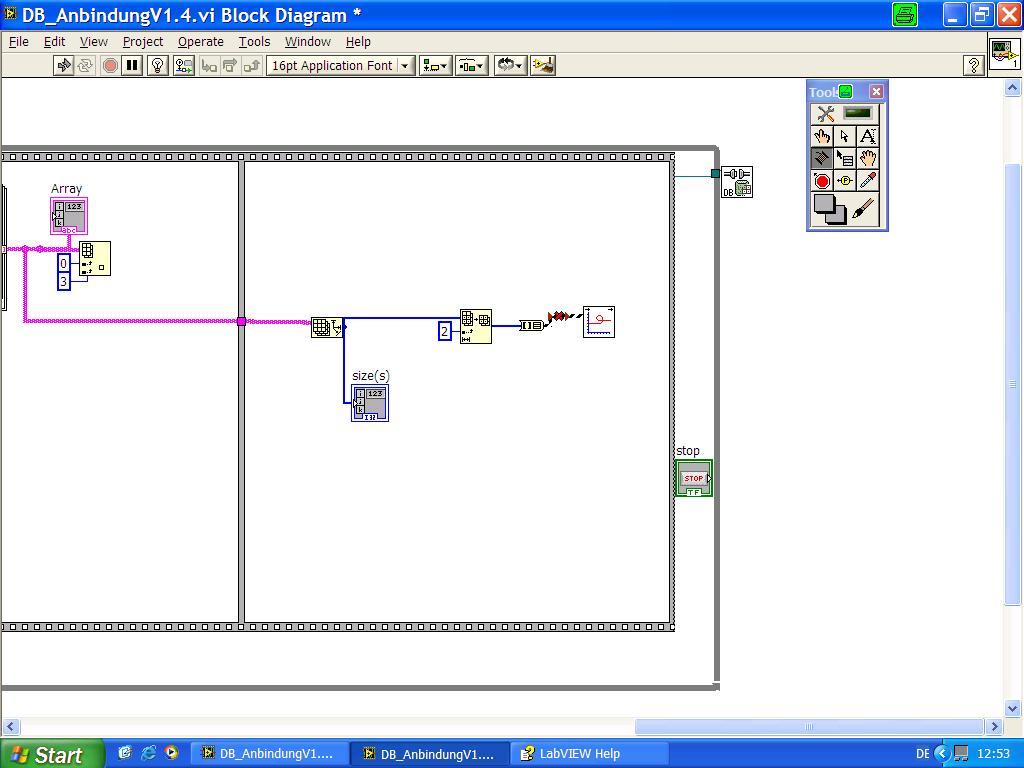
Task: Toggle Automatic Tool Selection in Tools palette
Action: (x=845, y=114)
